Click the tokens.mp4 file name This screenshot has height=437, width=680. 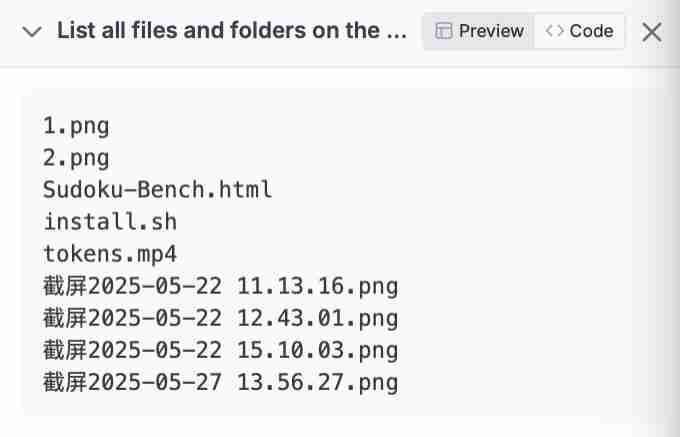110,254
